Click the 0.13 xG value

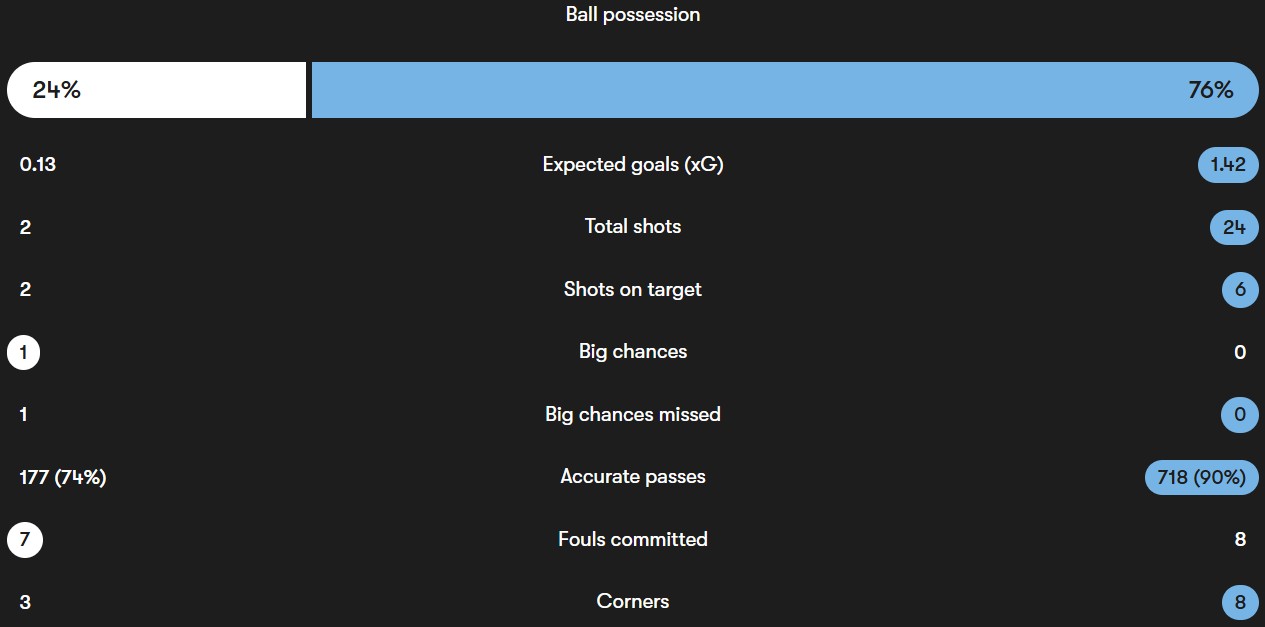38,165
